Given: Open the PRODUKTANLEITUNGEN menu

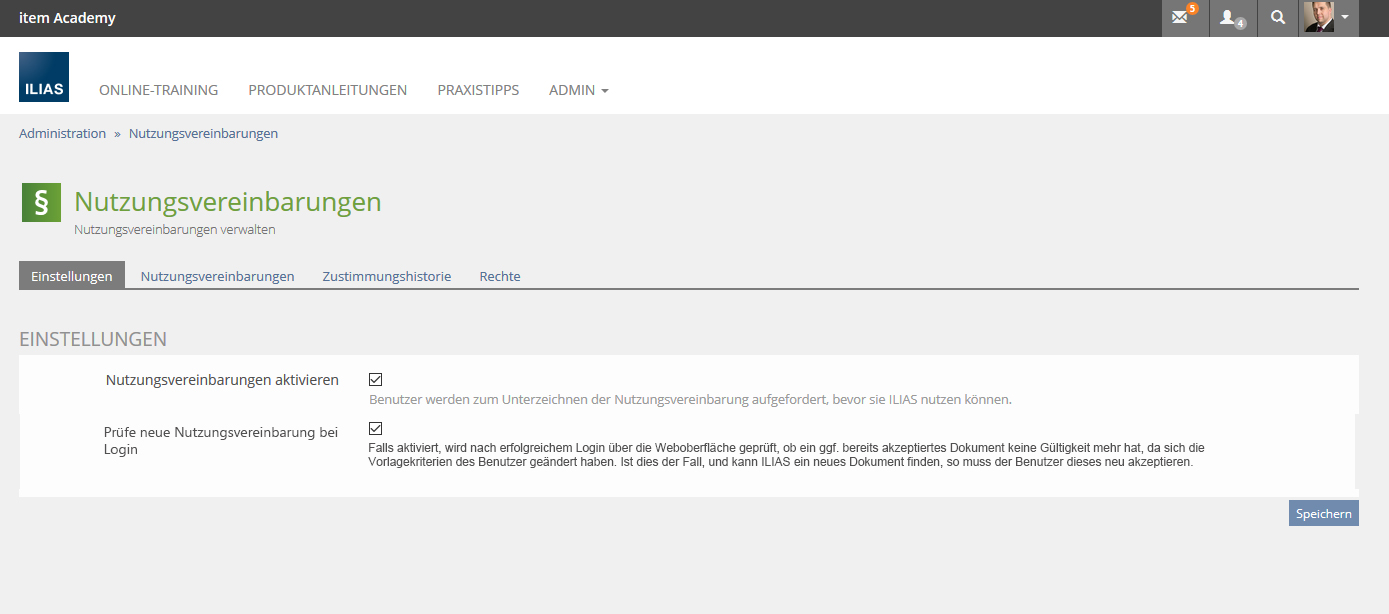Looking at the screenshot, I should 327,90.
